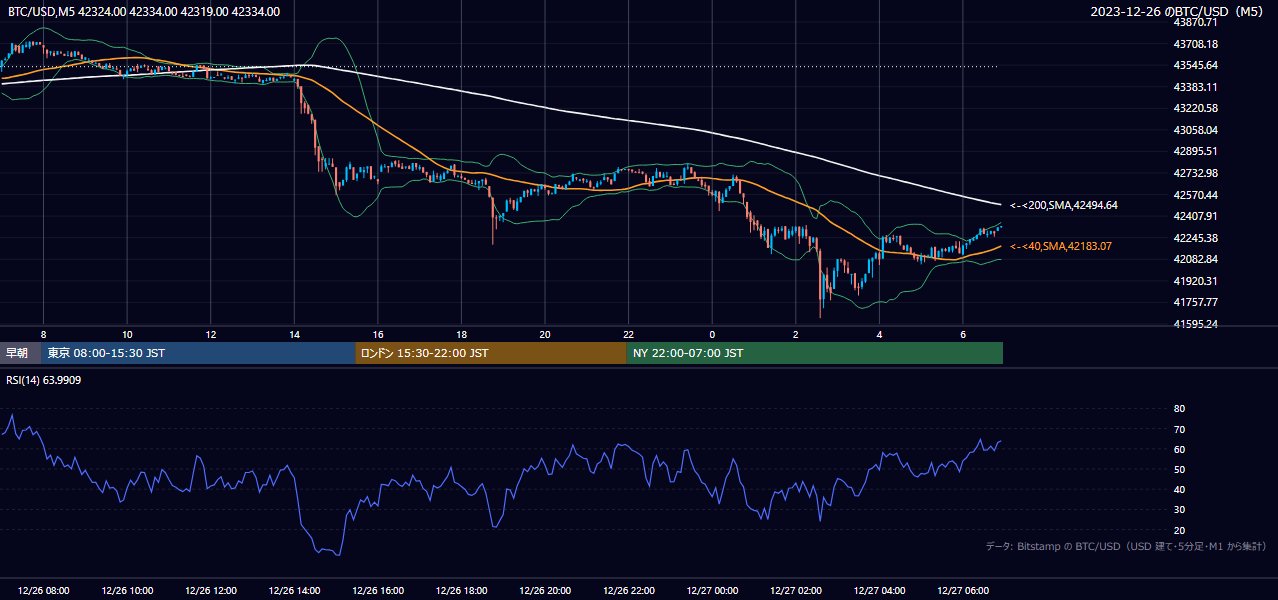Click the RSI axis level 80
The height and width of the screenshot is (600, 1278).
[x=1179, y=409]
